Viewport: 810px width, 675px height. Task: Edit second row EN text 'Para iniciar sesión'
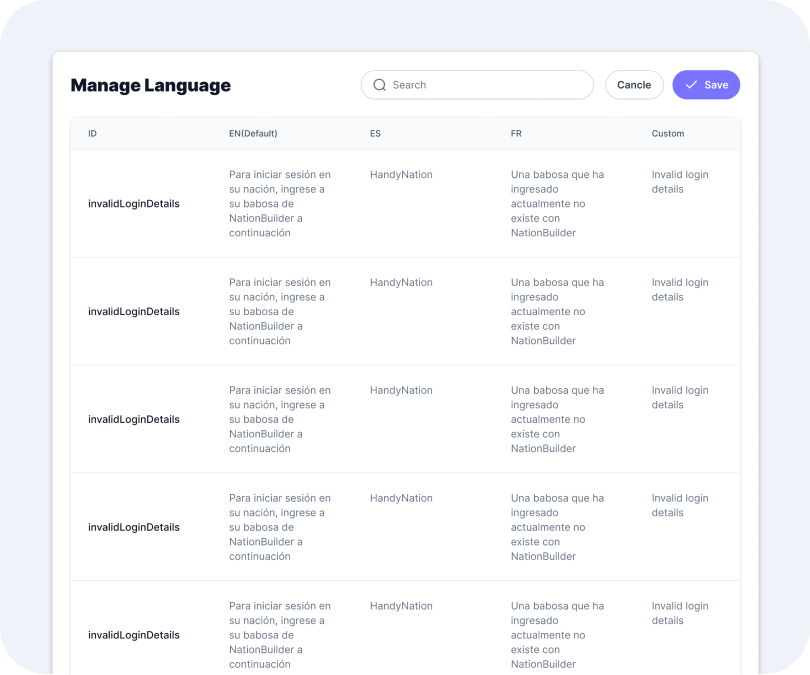tap(279, 312)
